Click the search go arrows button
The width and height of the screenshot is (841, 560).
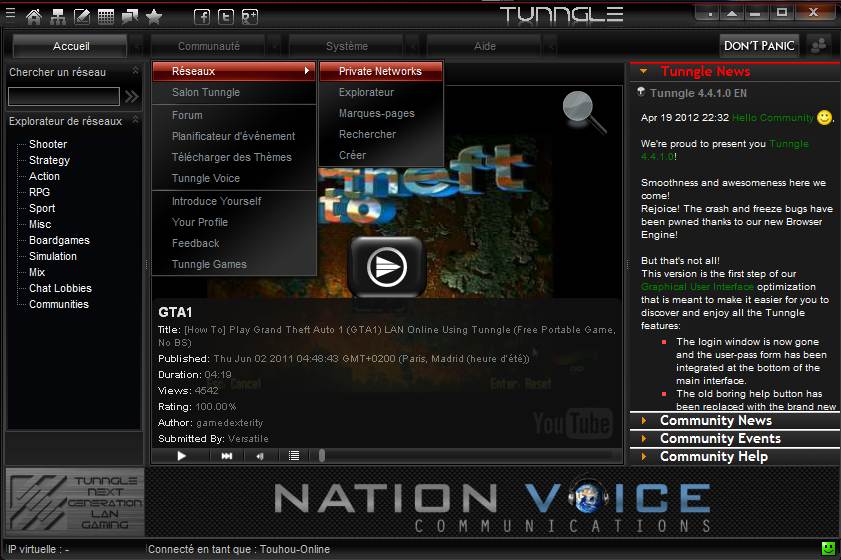131,96
